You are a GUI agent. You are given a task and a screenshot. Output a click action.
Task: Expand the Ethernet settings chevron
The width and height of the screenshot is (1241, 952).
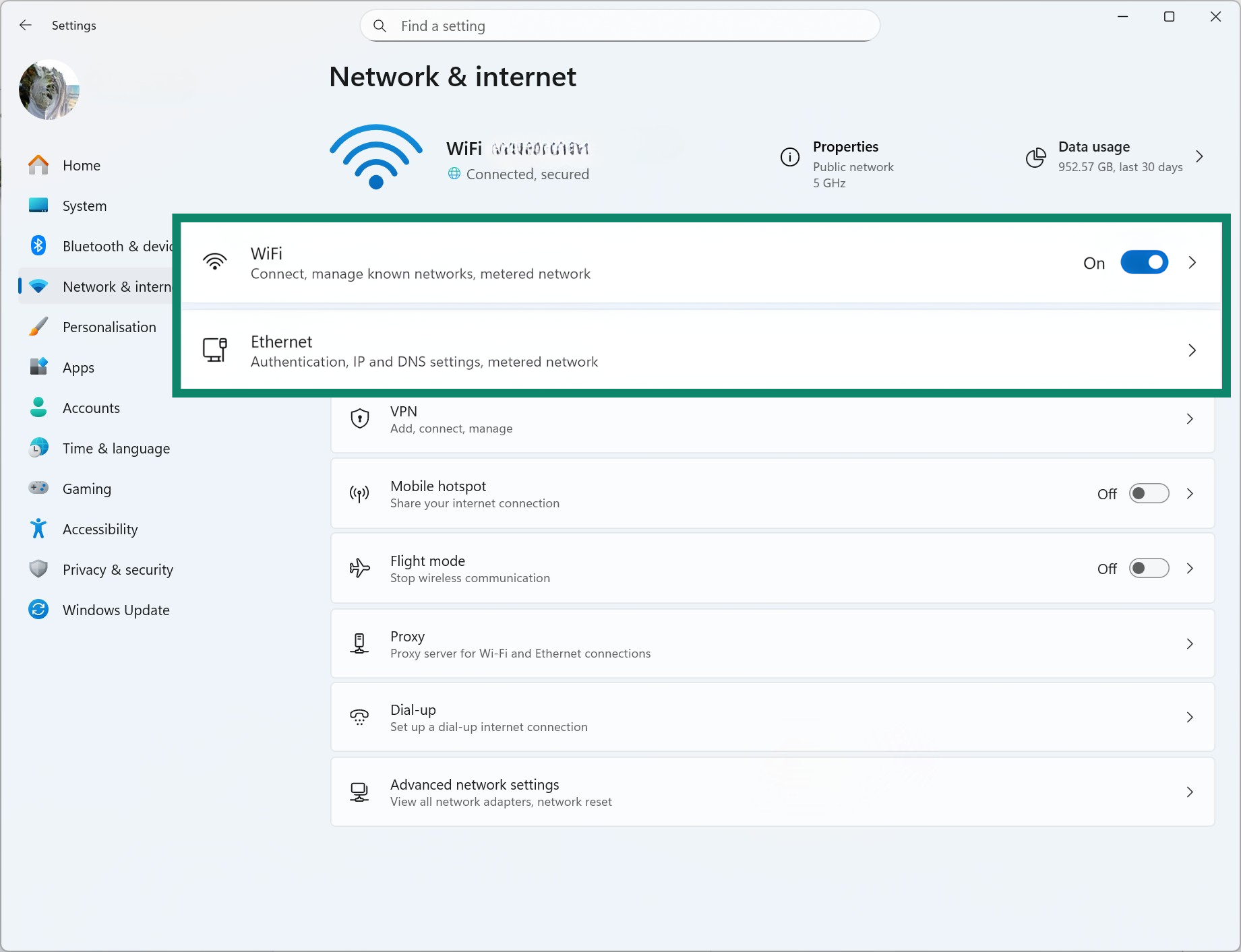pyautogui.click(x=1192, y=350)
